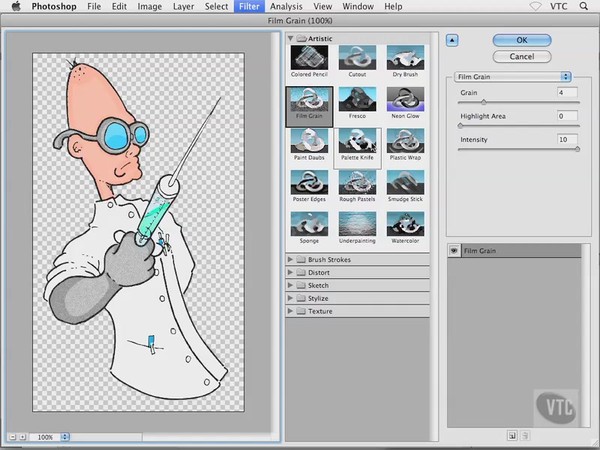Open the Analysis menu
This screenshot has width=600, height=450.
pos(286,7)
